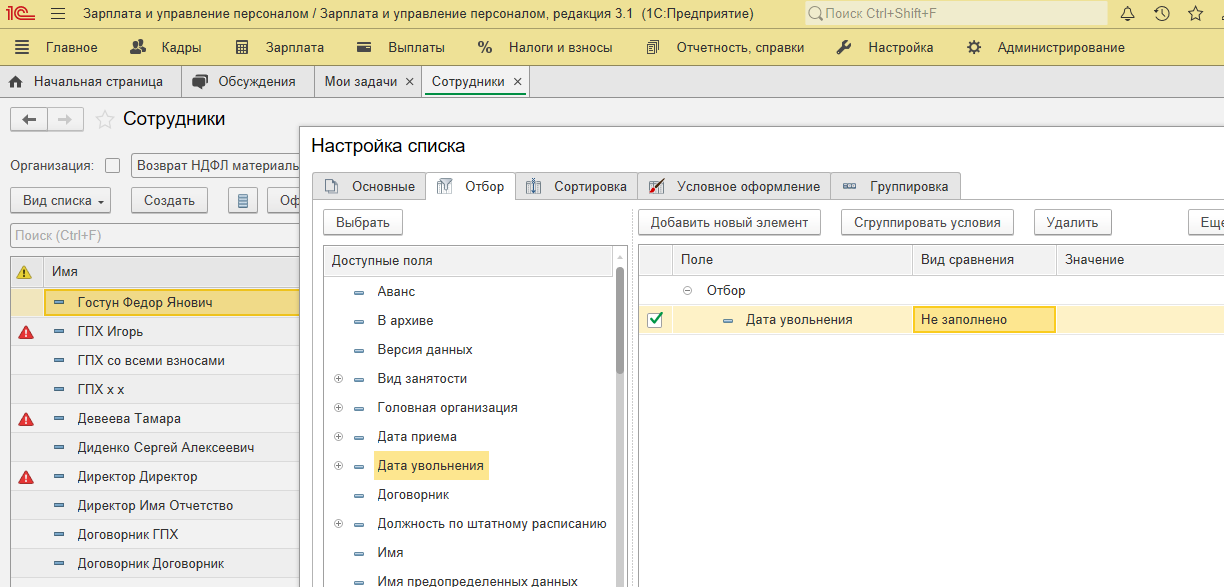
Task: Uncheck the Дата увольнения filter checkbox
Action: tap(655, 320)
